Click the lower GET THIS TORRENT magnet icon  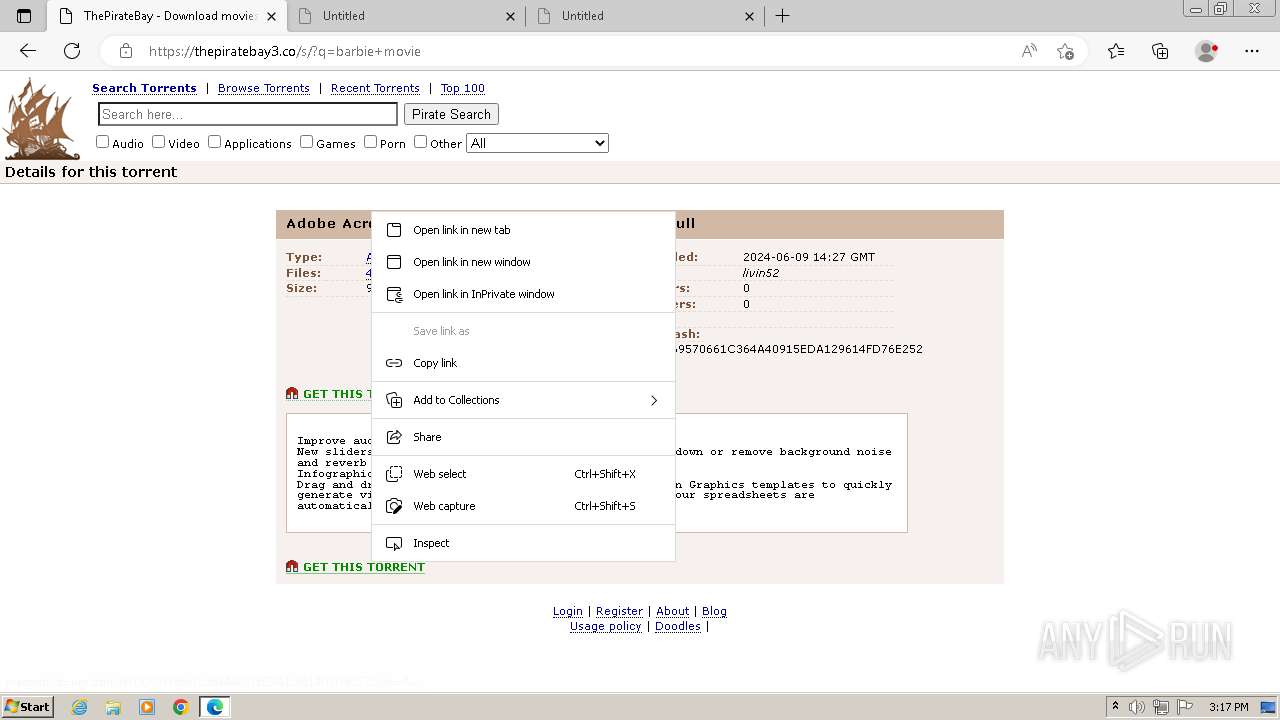(292, 567)
